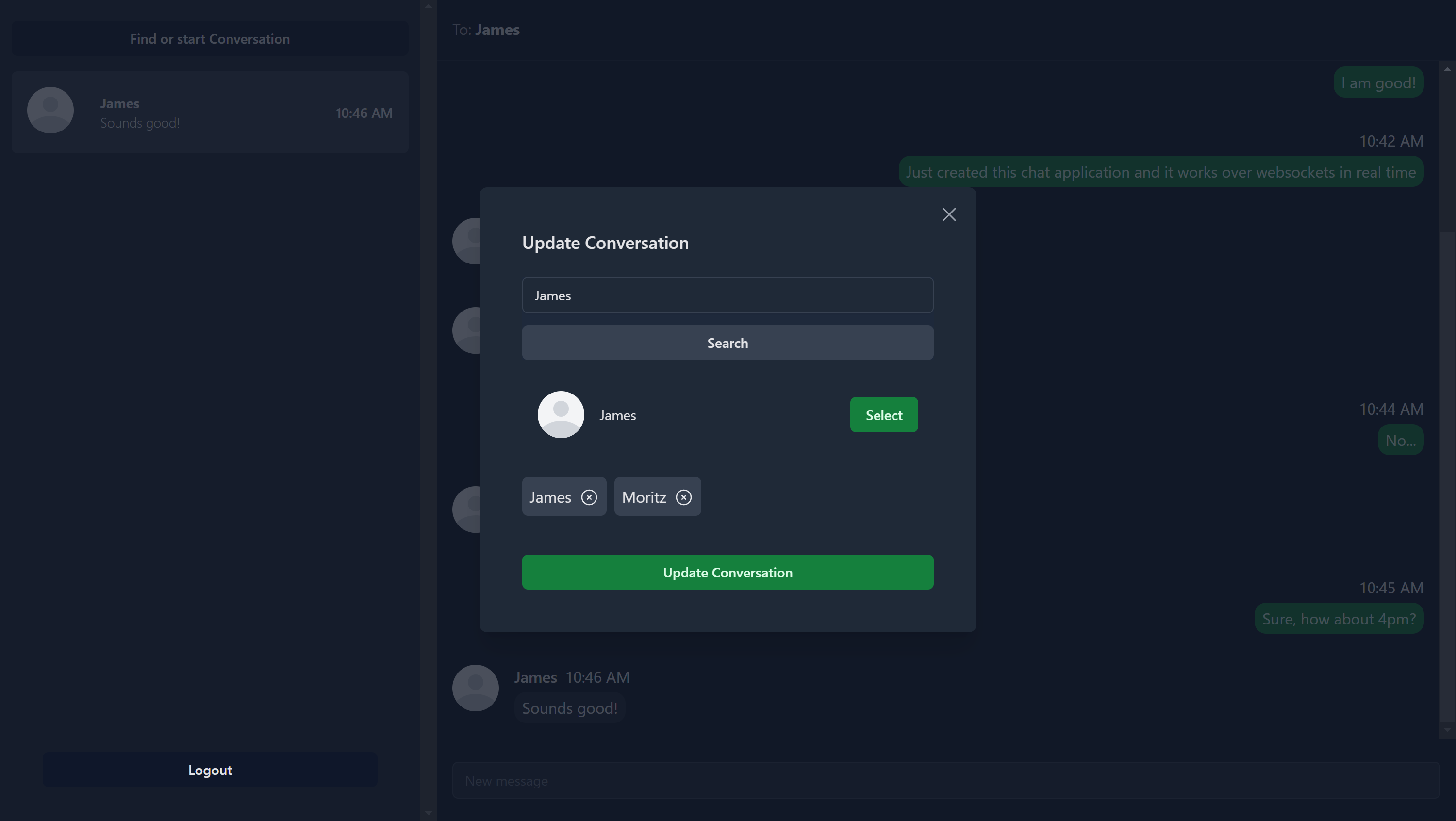Remove Moritz from selected participants
This screenshot has height=821, width=1456.
point(683,497)
